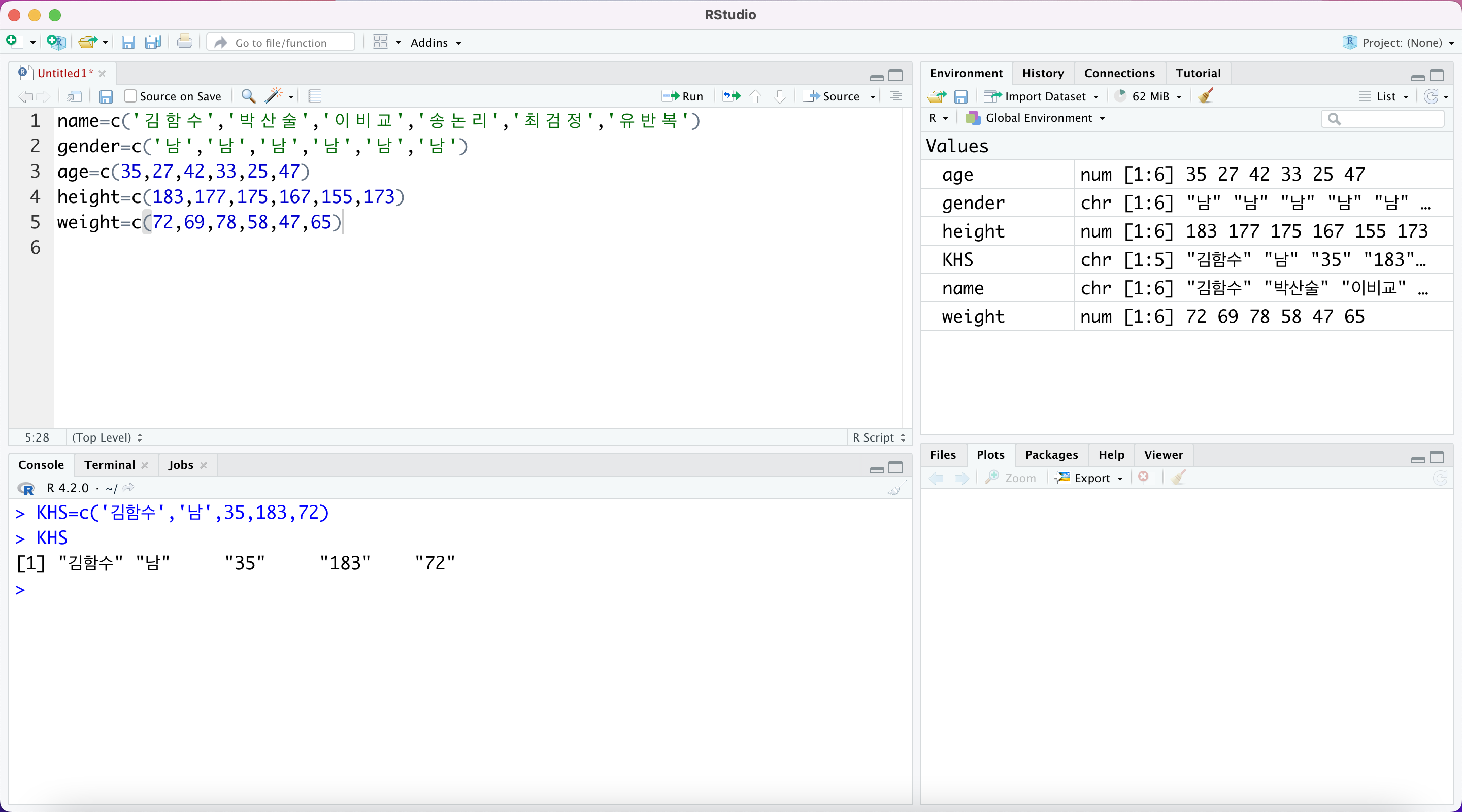The width and height of the screenshot is (1462, 812).
Task: Open the Addins menu
Action: pyautogui.click(x=435, y=43)
